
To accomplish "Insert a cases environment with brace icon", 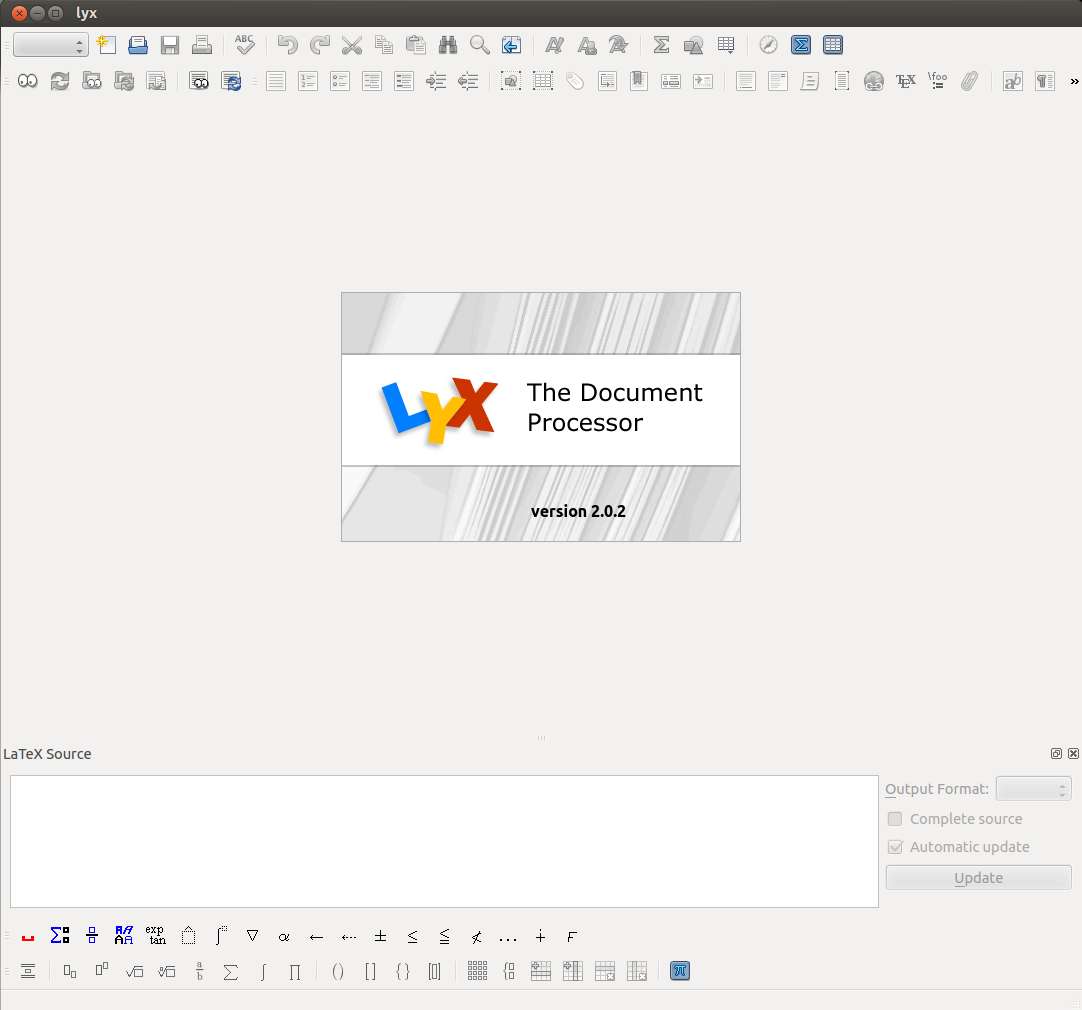I will click(x=509, y=971).
